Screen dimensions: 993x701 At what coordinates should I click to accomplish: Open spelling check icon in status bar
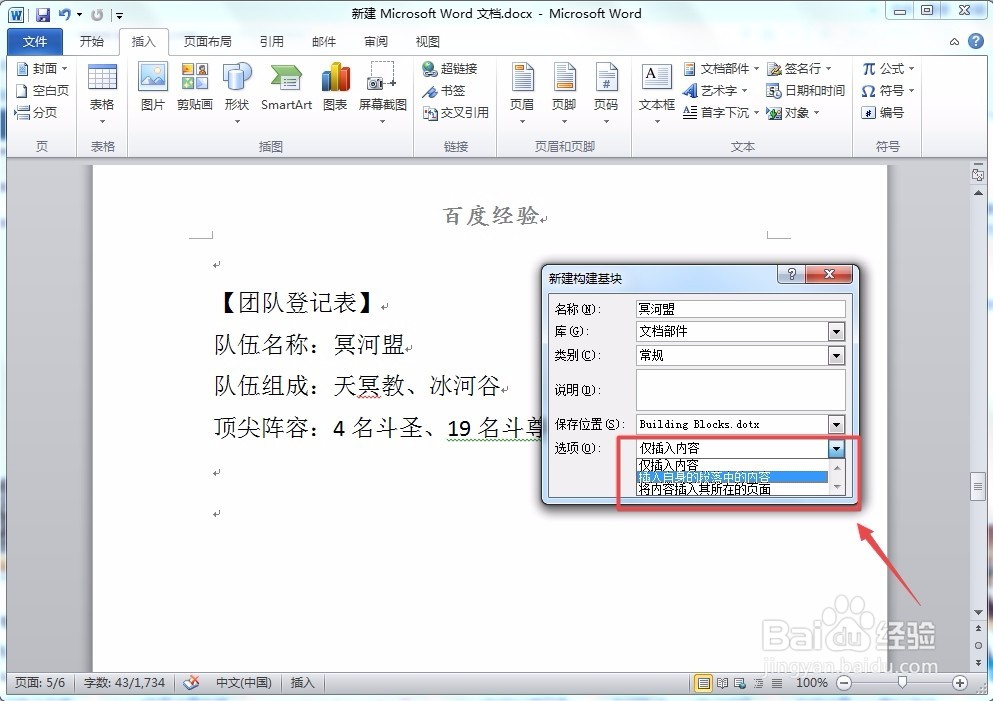191,683
